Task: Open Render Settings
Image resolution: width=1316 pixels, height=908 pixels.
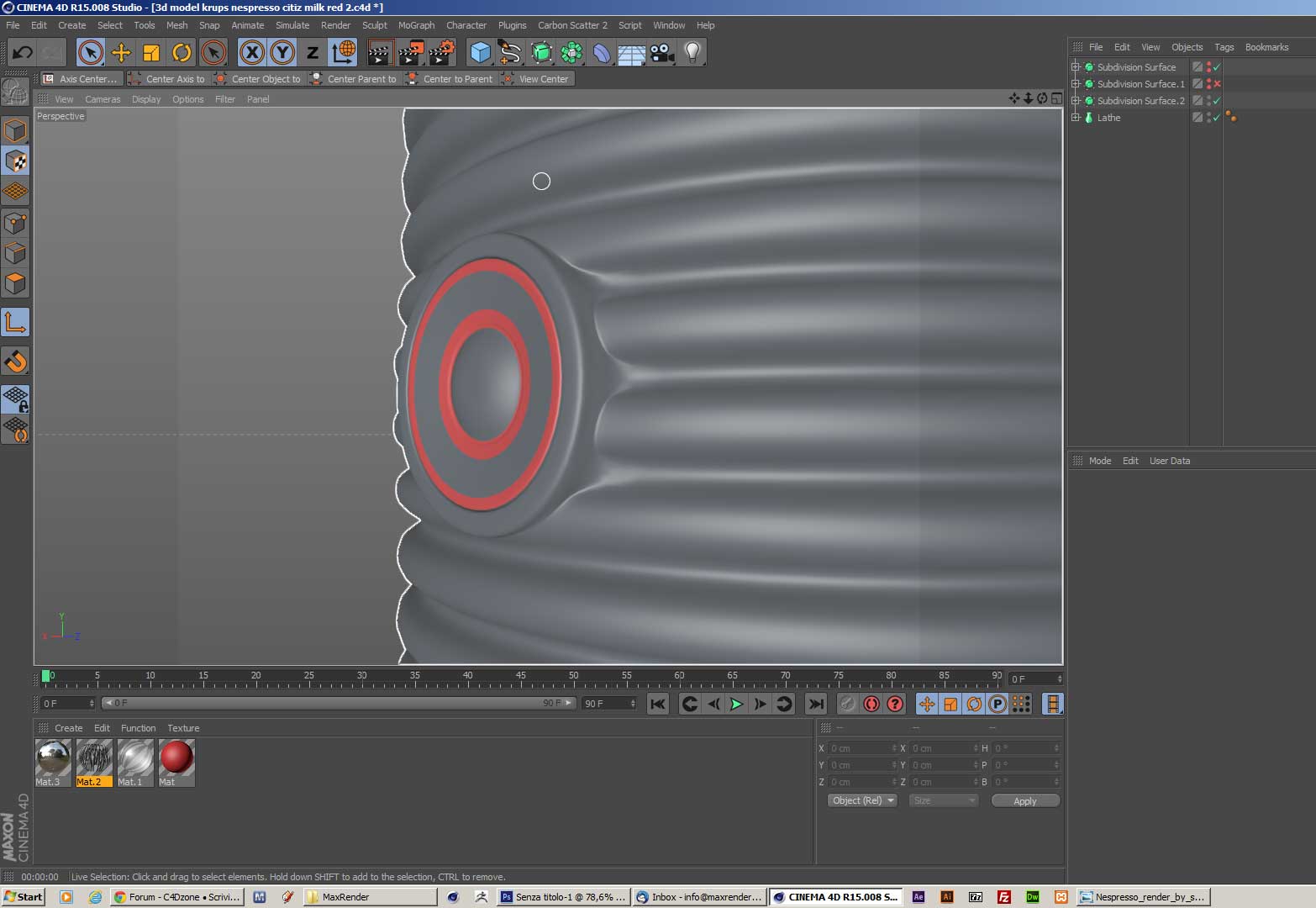Action: coord(441,52)
